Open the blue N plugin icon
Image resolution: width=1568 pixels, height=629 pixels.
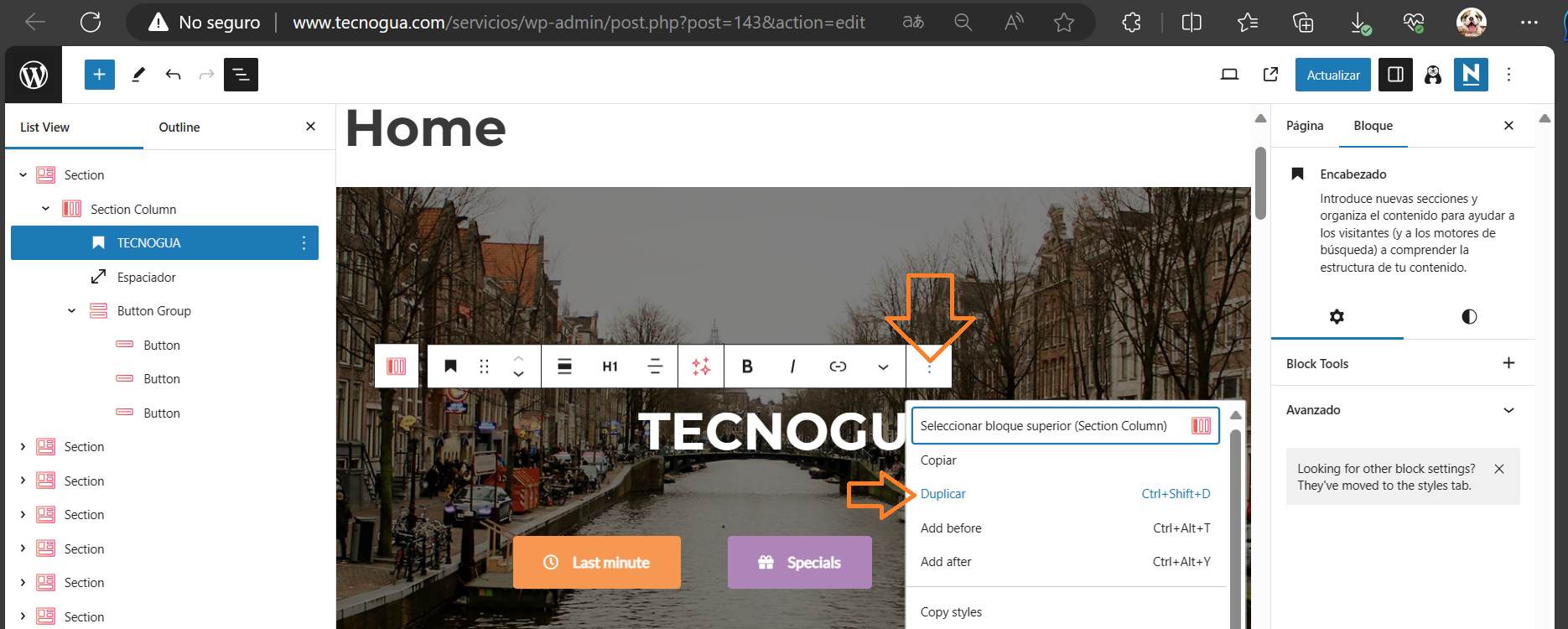coord(1471,75)
